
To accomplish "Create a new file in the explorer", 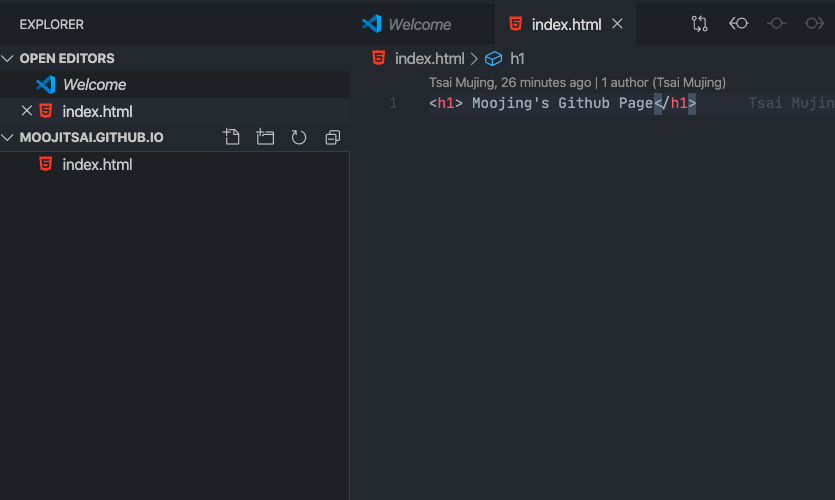I will tap(231, 137).
